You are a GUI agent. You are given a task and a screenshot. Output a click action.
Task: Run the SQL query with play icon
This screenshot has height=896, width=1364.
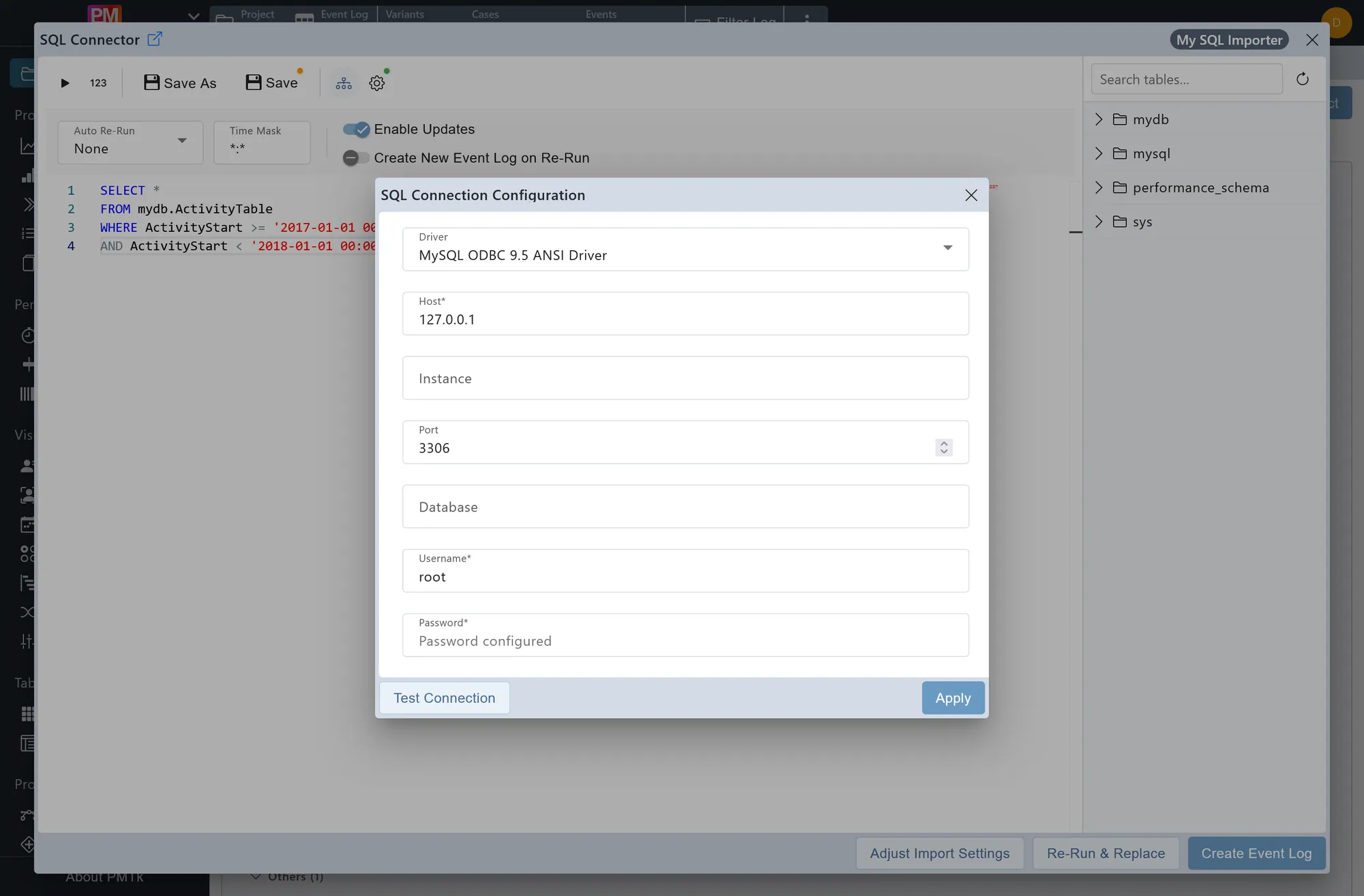click(x=65, y=83)
